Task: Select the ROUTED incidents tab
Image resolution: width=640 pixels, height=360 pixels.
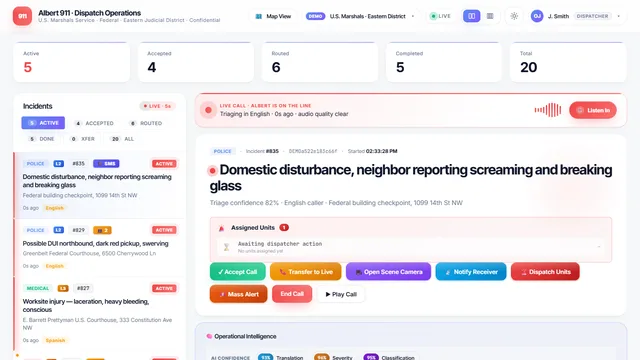Action: 146,123
